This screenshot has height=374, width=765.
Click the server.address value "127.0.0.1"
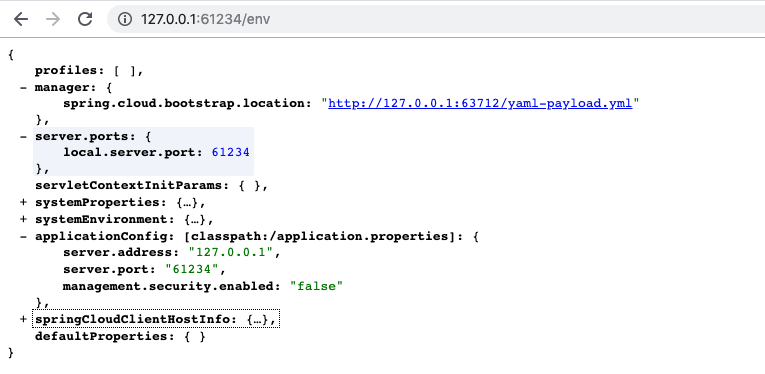coord(232,253)
